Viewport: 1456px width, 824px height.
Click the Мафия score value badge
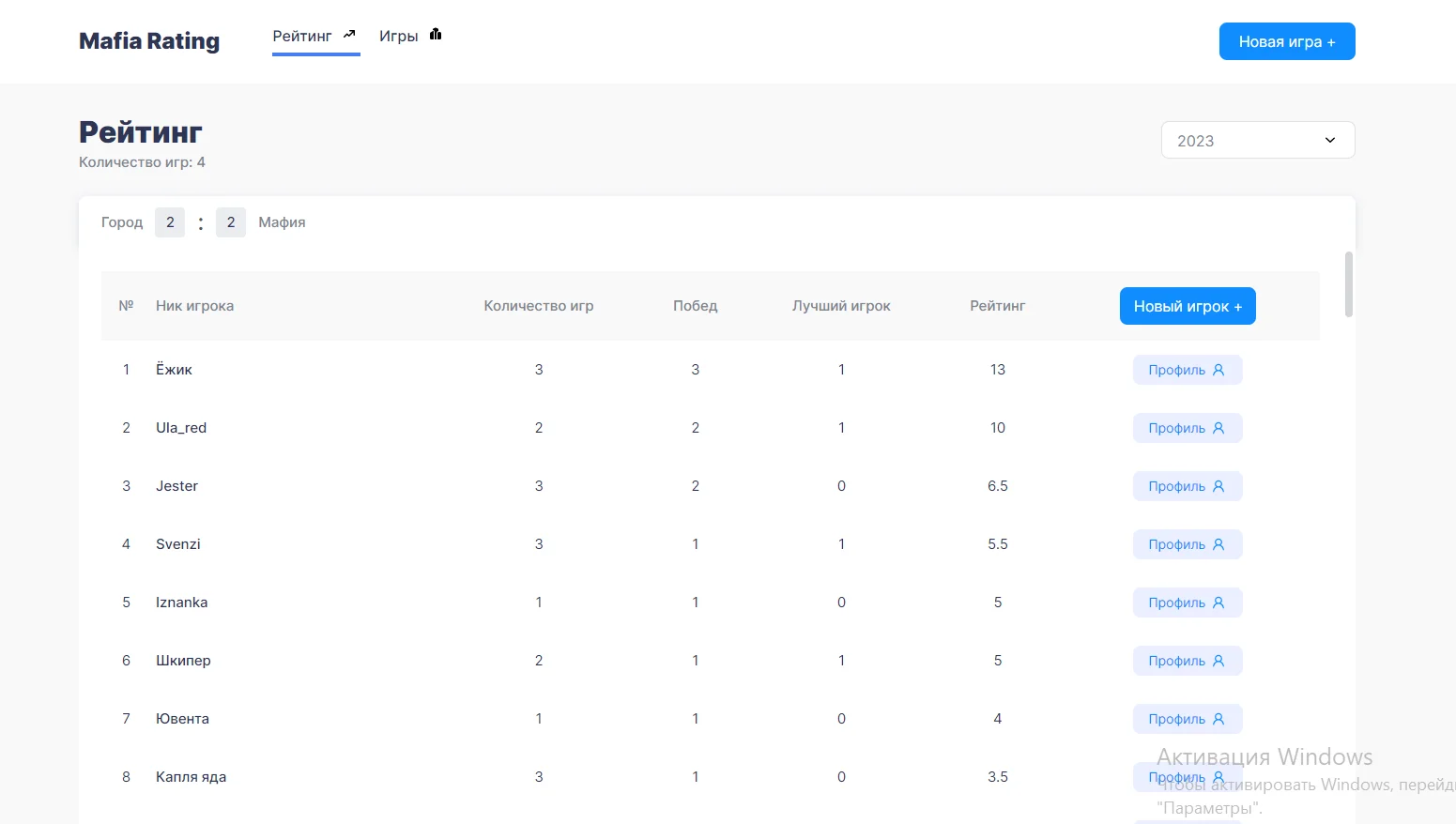click(231, 222)
